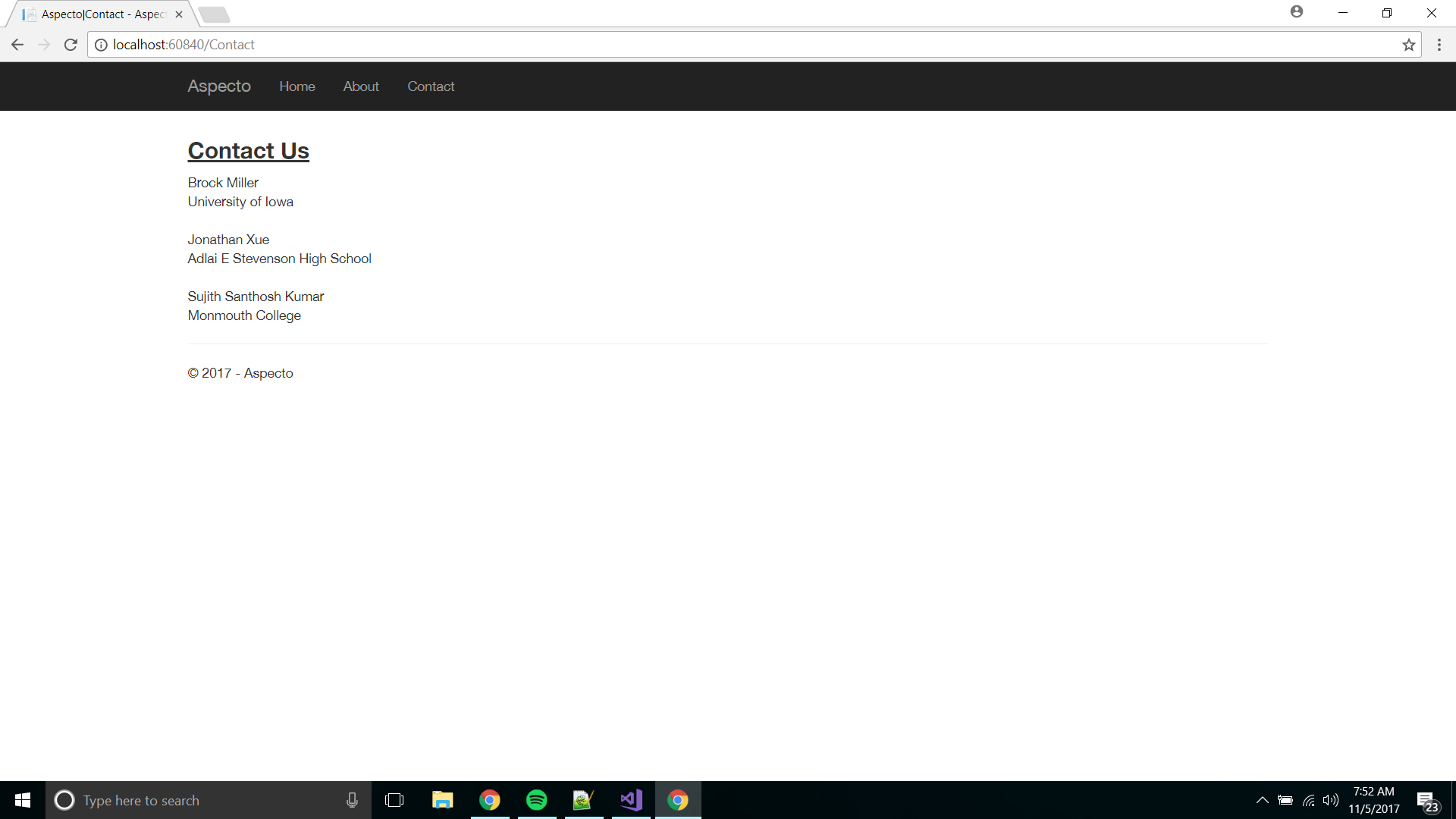Show hidden system tray icons

1262,800
